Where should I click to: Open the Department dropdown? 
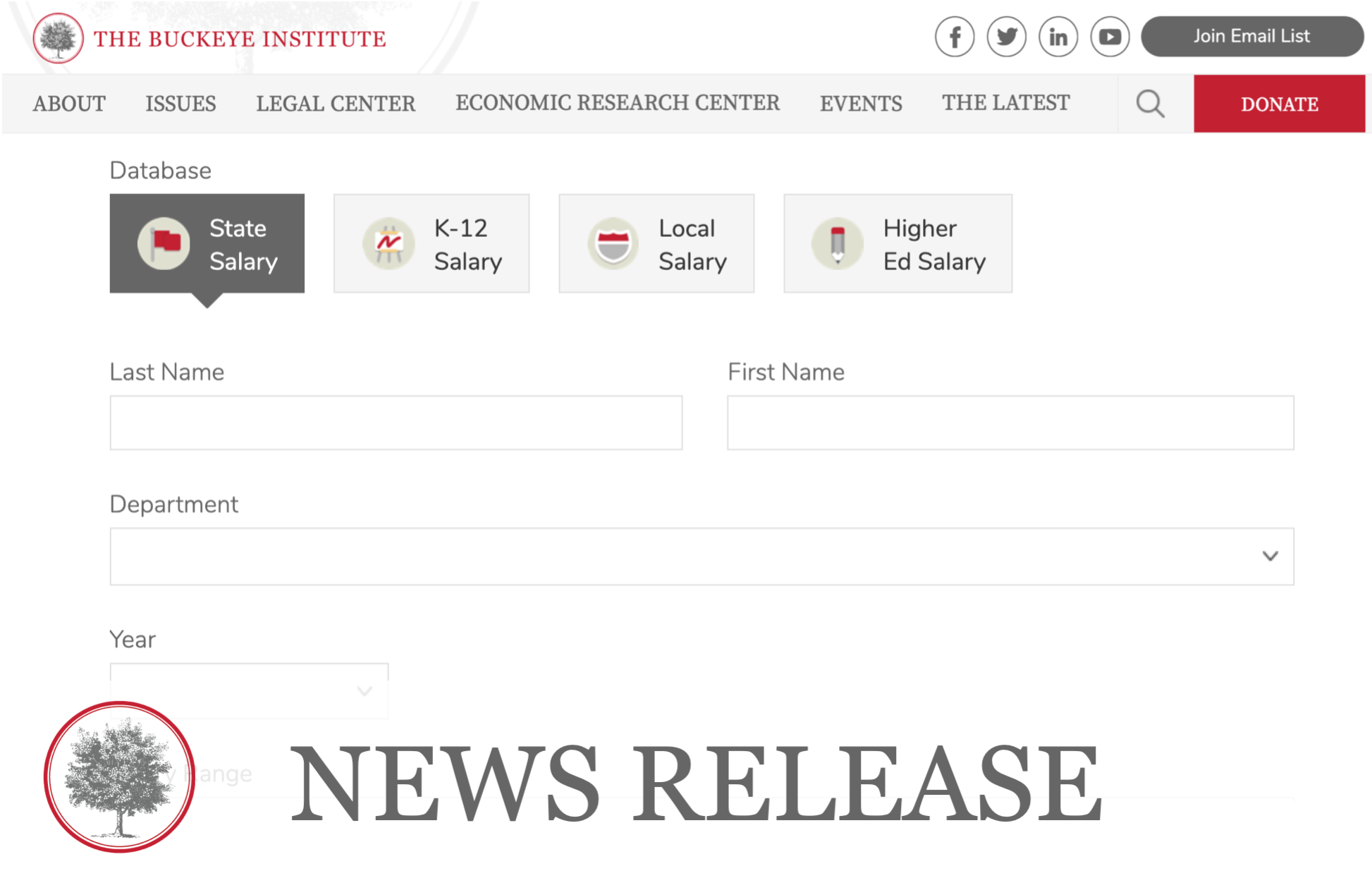click(702, 556)
